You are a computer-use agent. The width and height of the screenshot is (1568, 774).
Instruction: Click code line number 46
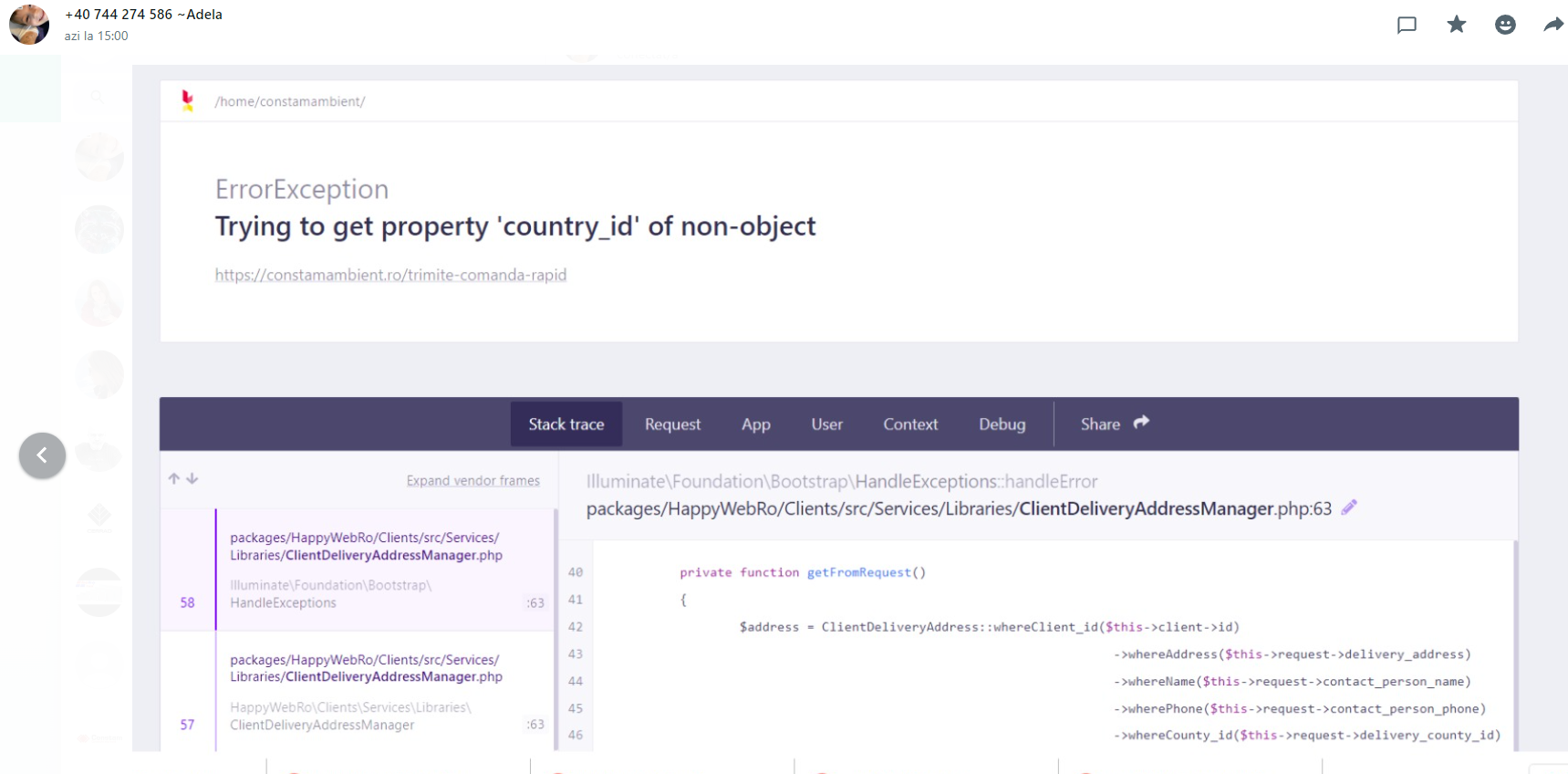pos(576,735)
